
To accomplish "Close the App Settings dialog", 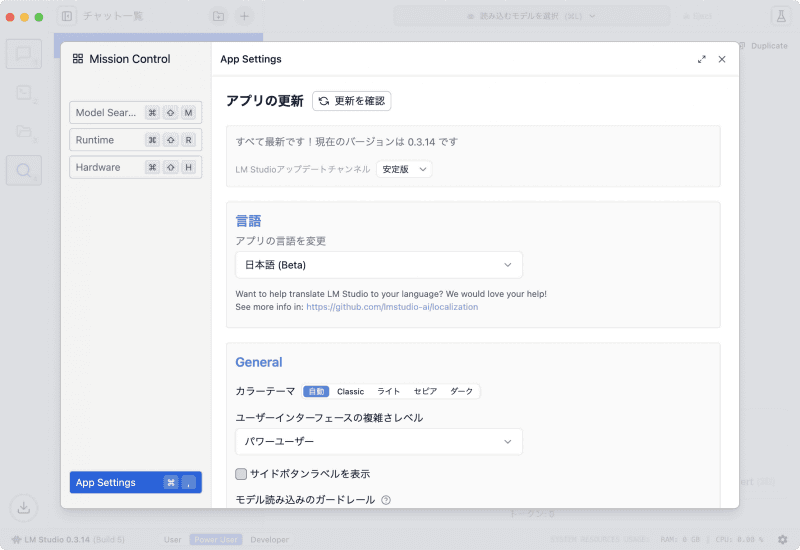I will pyautogui.click(x=722, y=59).
